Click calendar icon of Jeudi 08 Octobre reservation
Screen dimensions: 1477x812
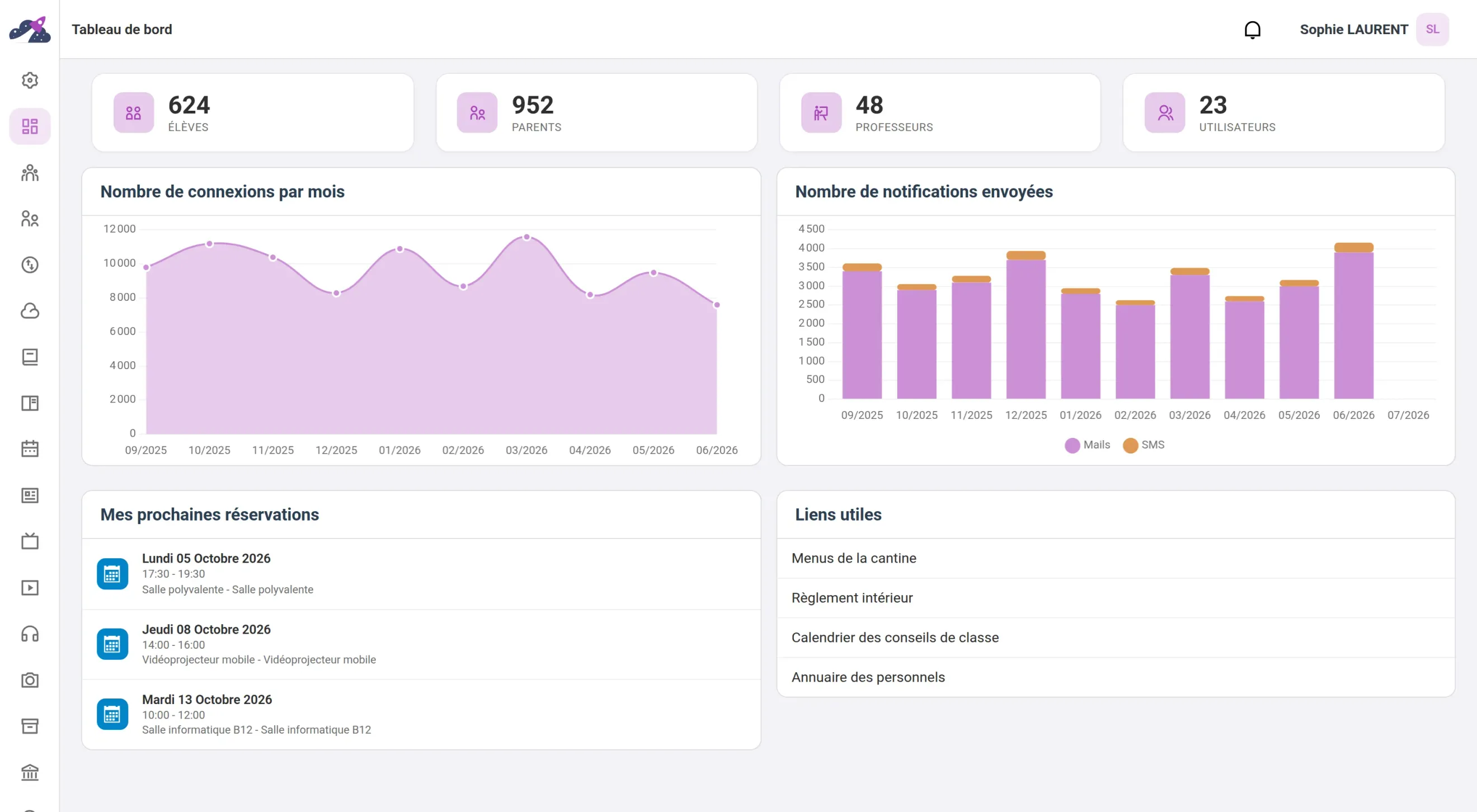[112, 645]
